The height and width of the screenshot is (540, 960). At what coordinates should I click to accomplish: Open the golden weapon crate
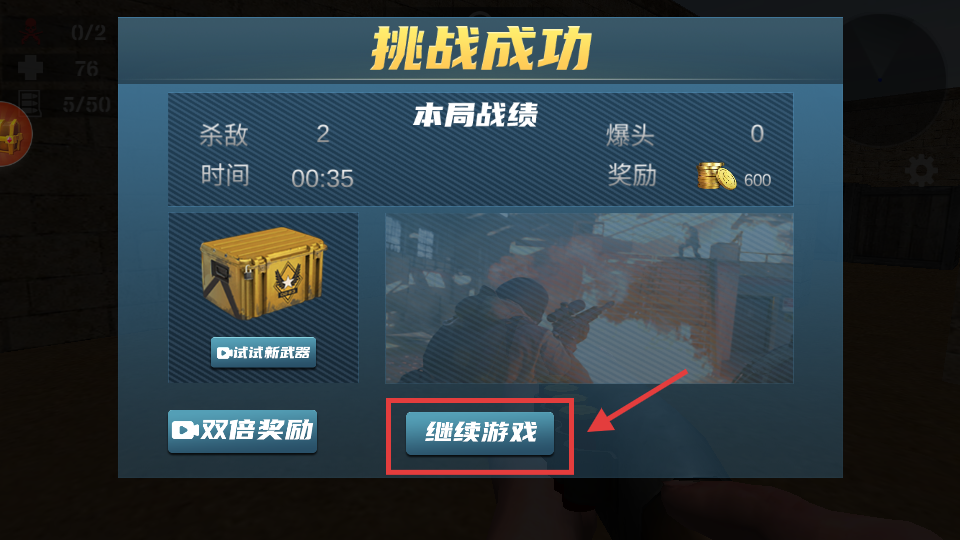(x=264, y=273)
